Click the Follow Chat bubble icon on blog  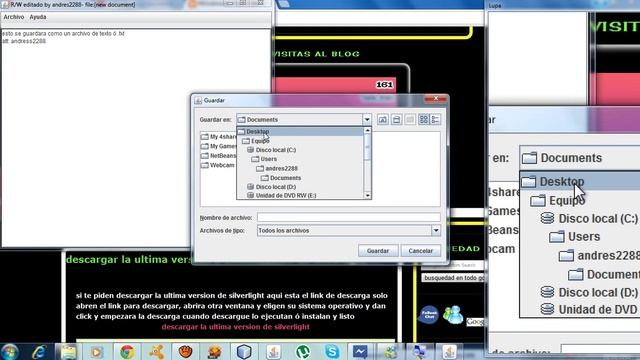429,315
